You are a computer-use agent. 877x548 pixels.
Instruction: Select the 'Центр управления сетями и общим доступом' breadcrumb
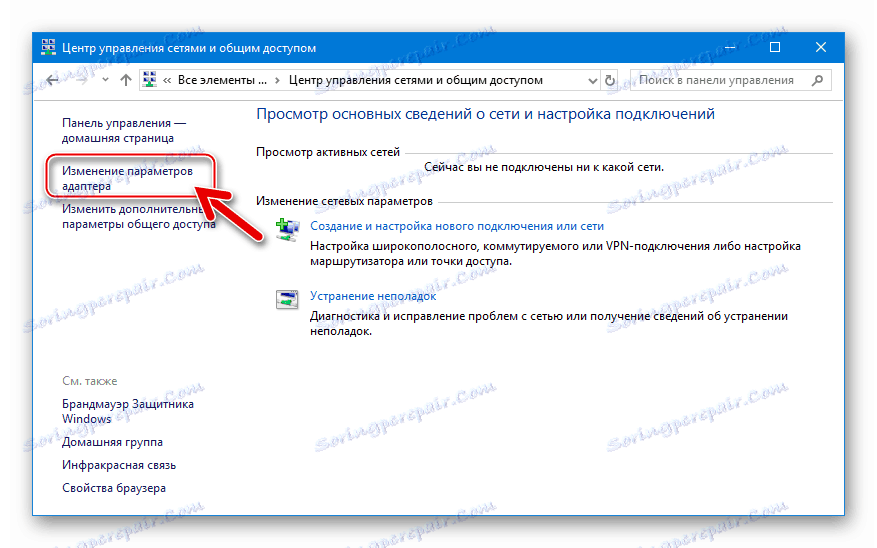click(x=416, y=80)
